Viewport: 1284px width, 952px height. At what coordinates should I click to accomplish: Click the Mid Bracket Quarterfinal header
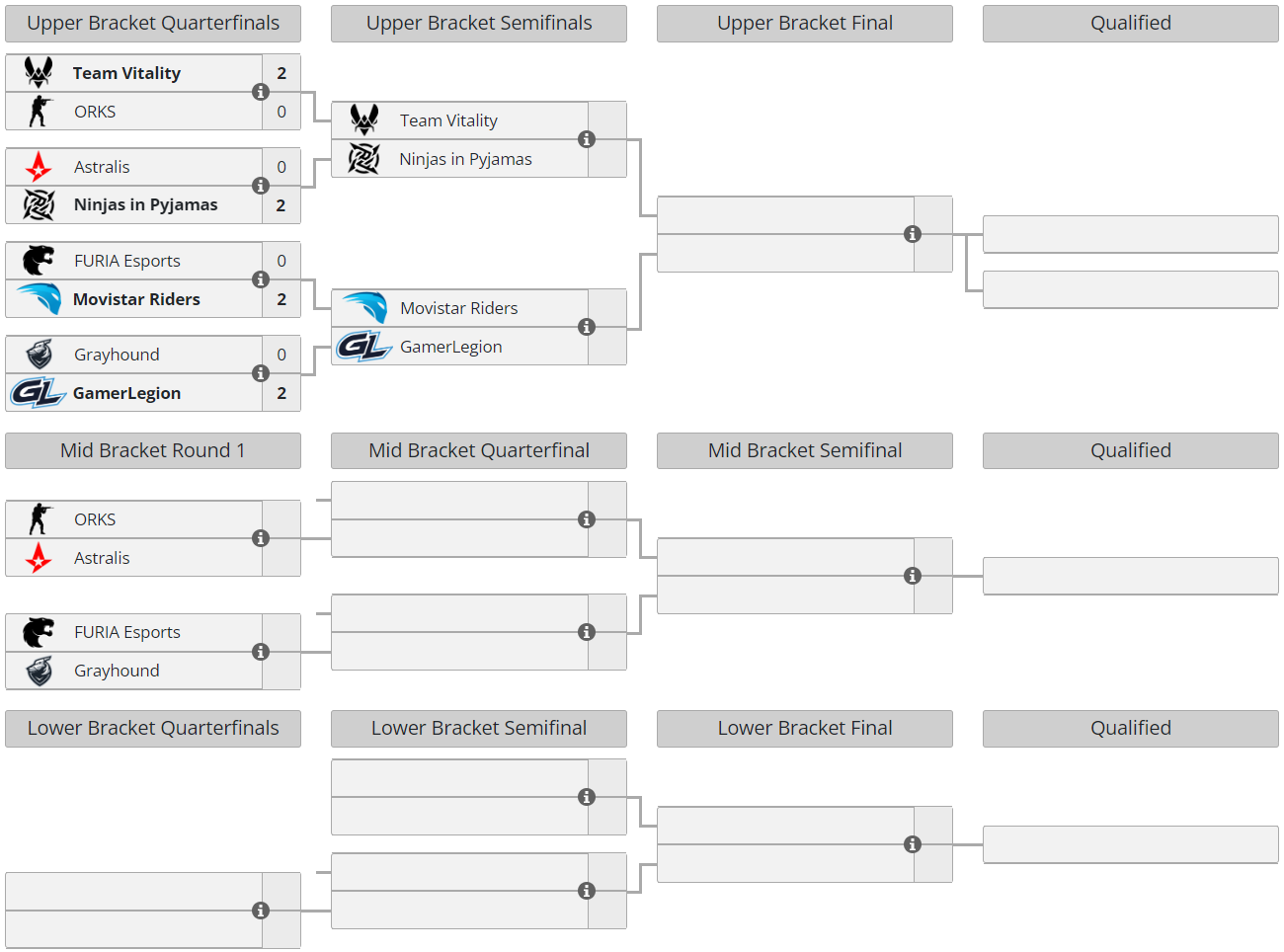point(478,451)
